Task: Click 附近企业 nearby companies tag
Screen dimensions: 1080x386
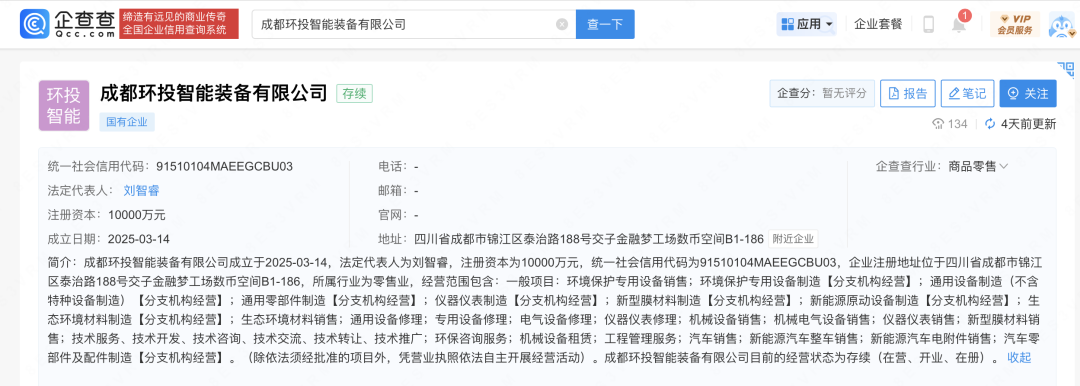Action: (x=793, y=239)
